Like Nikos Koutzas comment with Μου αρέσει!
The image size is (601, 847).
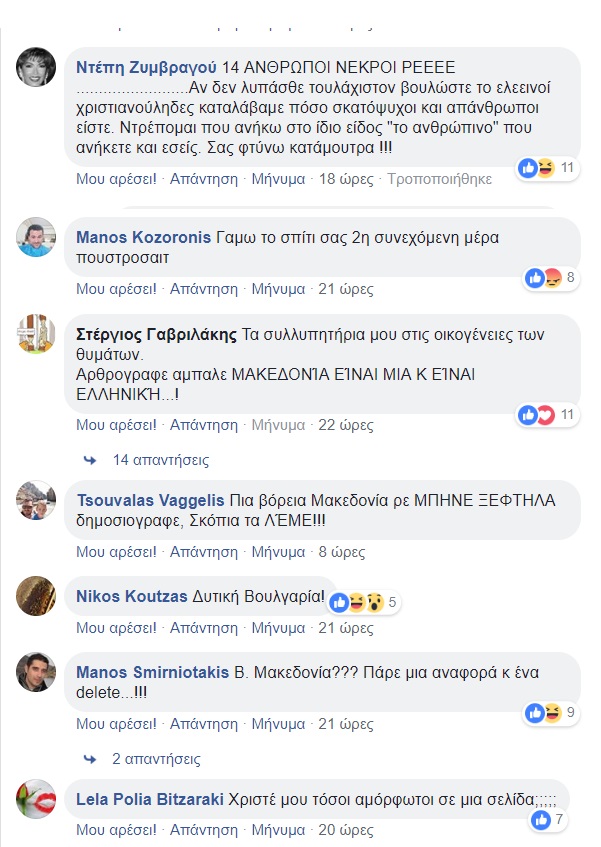tap(117, 627)
